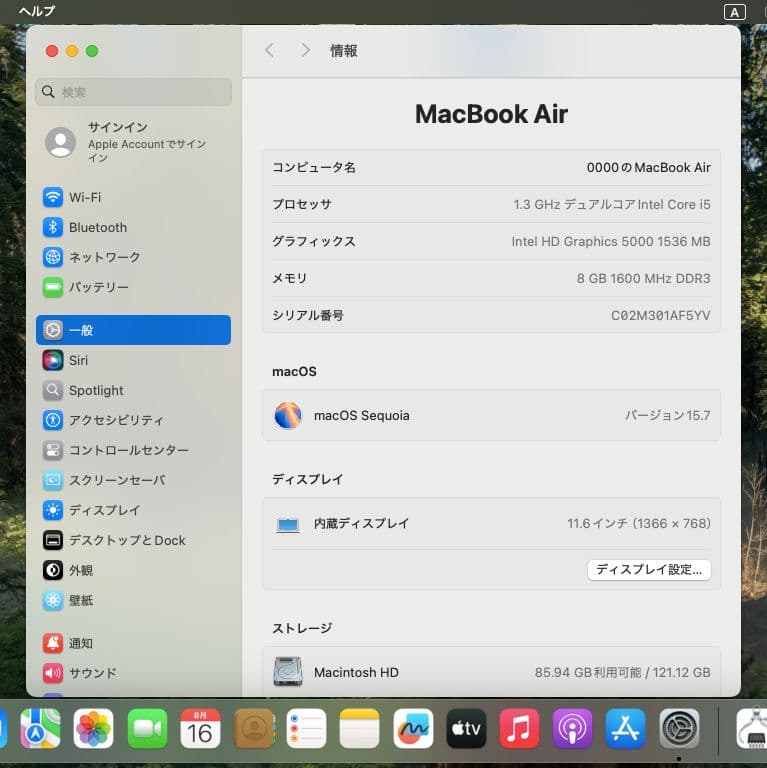The image size is (767, 768).
Task: Click processor text 1.3 GHz デュアルコア Intel Core i5
Action: tap(612, 204)
